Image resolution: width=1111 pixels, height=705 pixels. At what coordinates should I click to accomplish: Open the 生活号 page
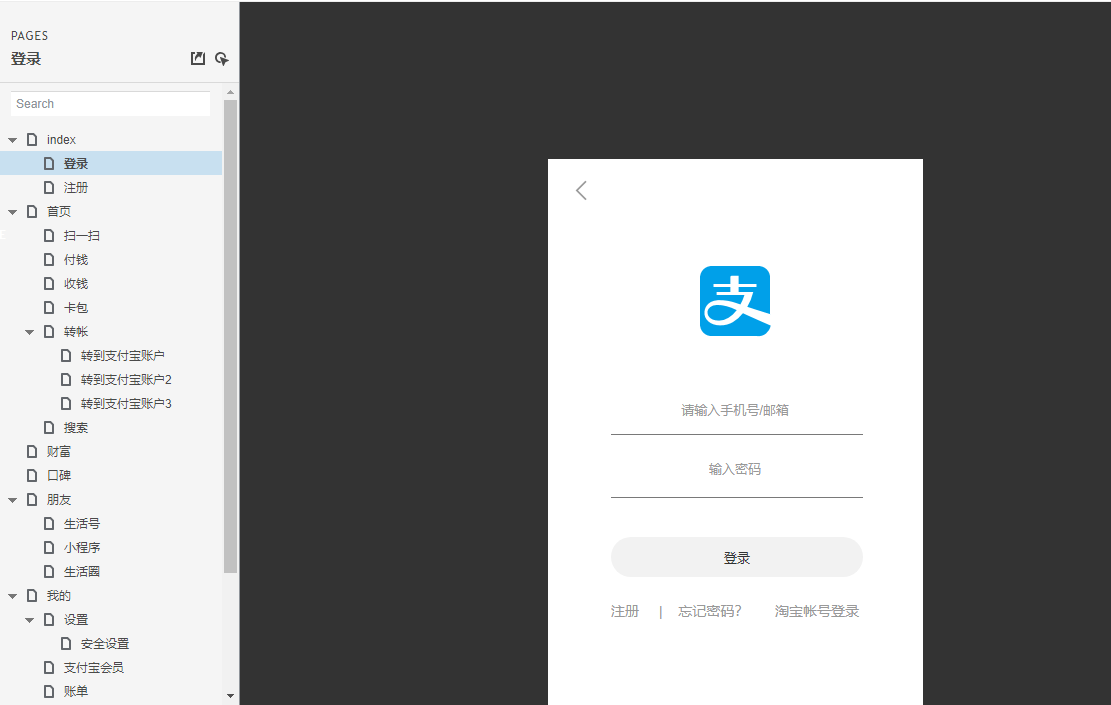click(x=81, y=524)
